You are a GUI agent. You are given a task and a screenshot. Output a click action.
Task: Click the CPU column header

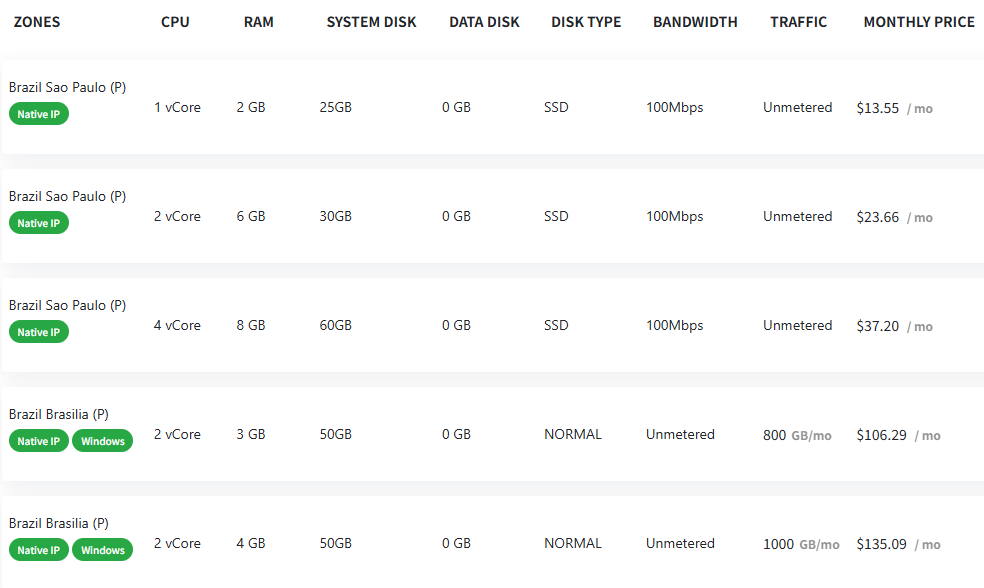coord(175,22)
